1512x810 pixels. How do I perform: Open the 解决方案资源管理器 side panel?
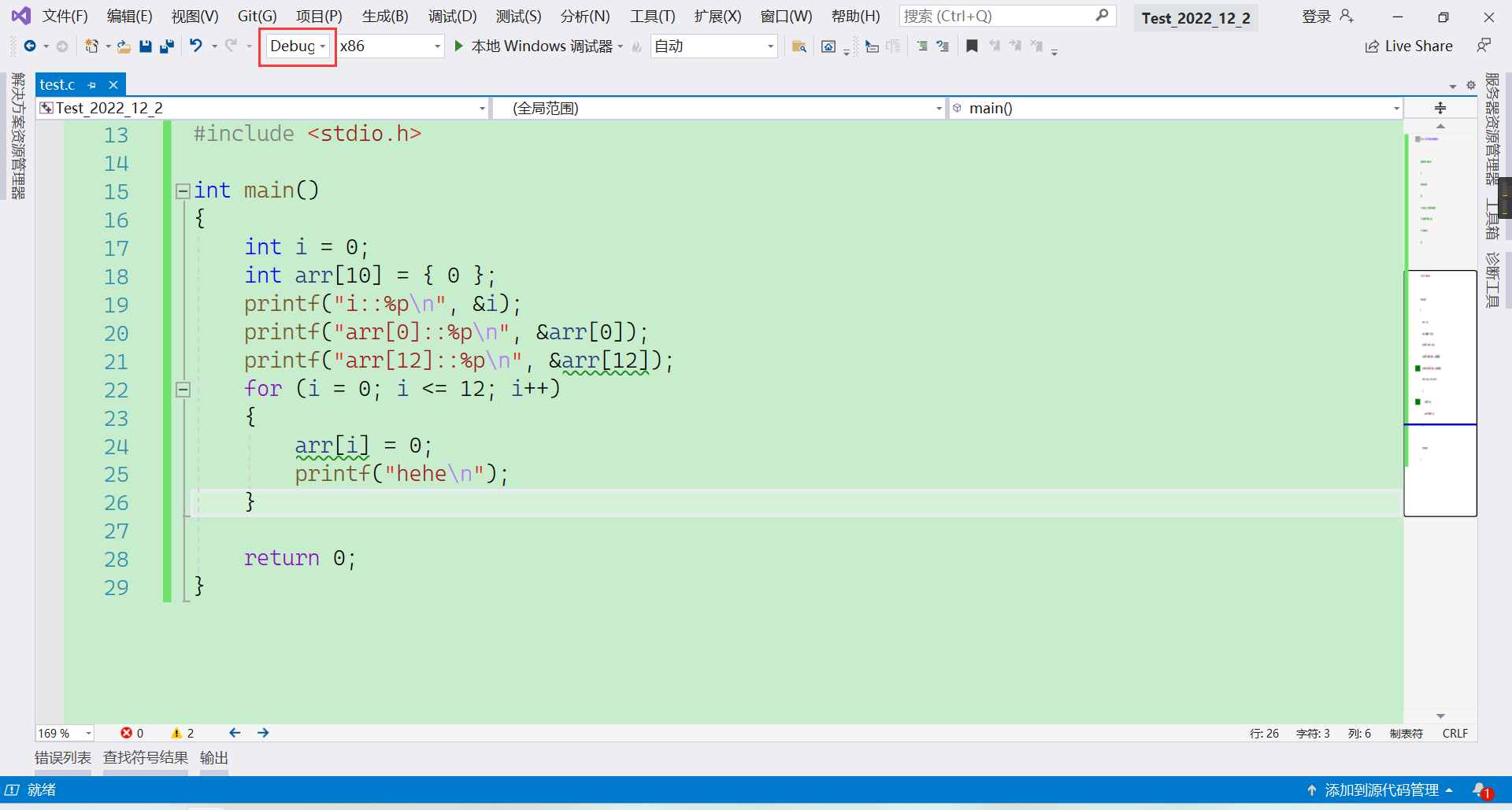pos(17,135)
